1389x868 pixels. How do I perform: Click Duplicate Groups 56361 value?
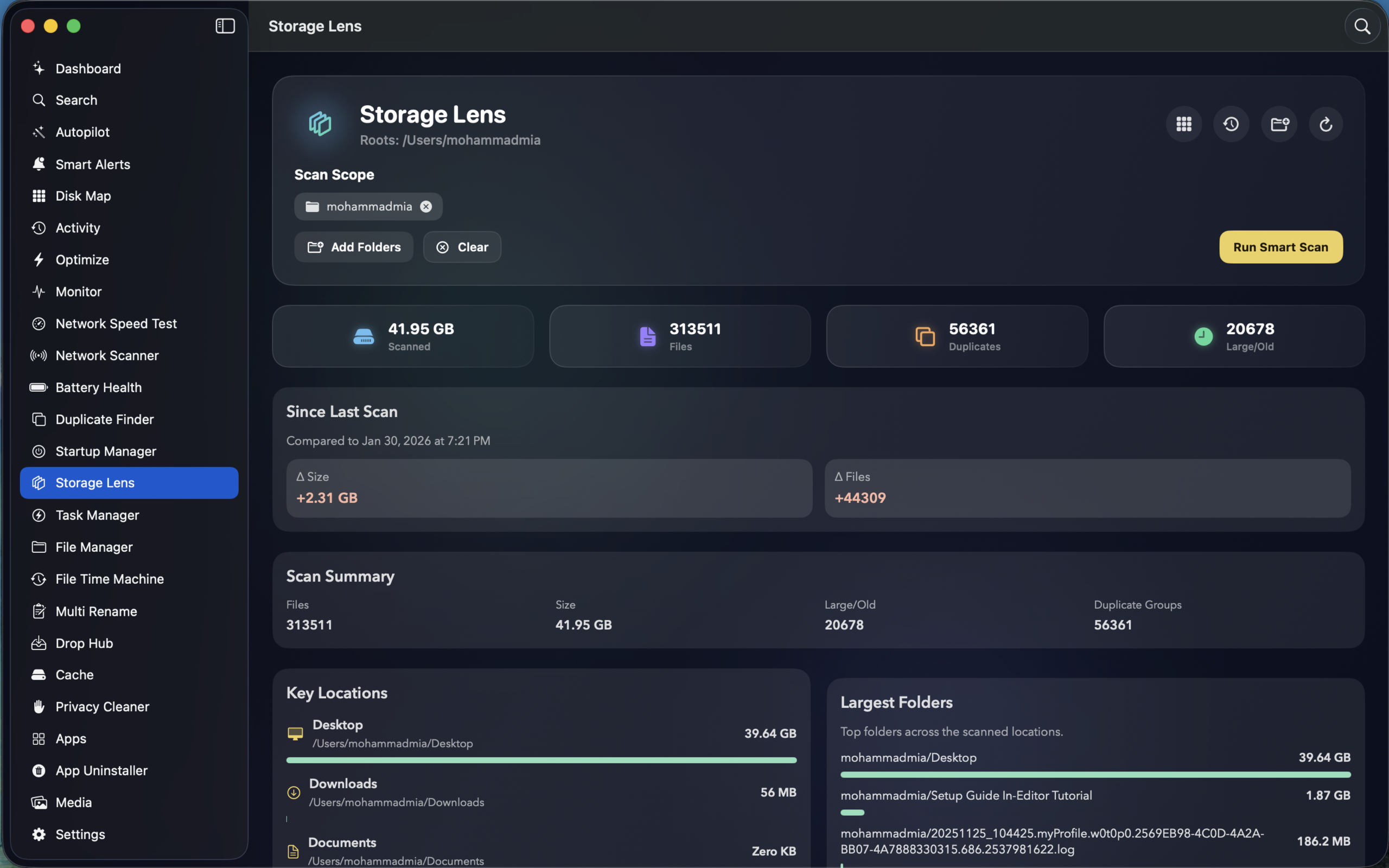[x=1112, y=625]
